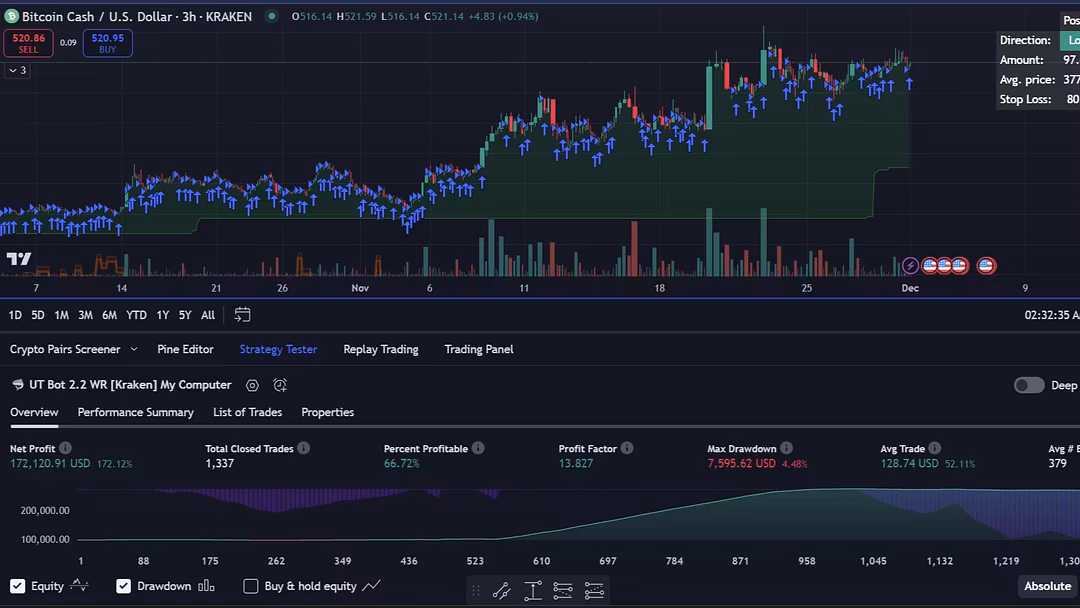Click the green market status dot
Screen dimensions: 1080x608
pyautogui.click(x=272, y=16)
